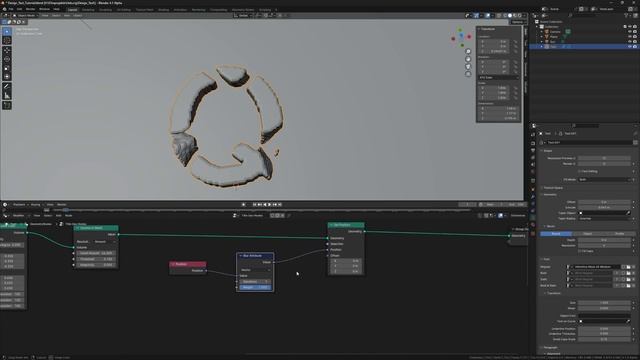Open the Render properties tab icon

(533, 143)
